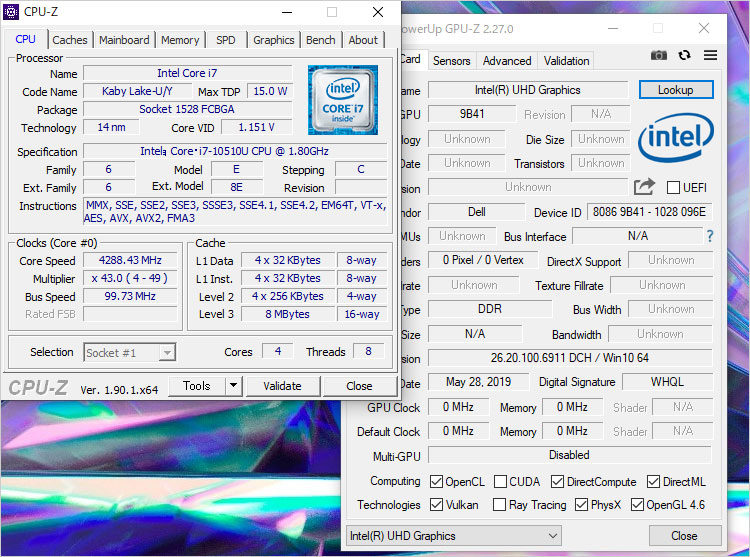750x557 pixels.
Task: Open the Tools dropdown arrow in CPU-Z
Action: pyautogui.click(x=233, y=386)
